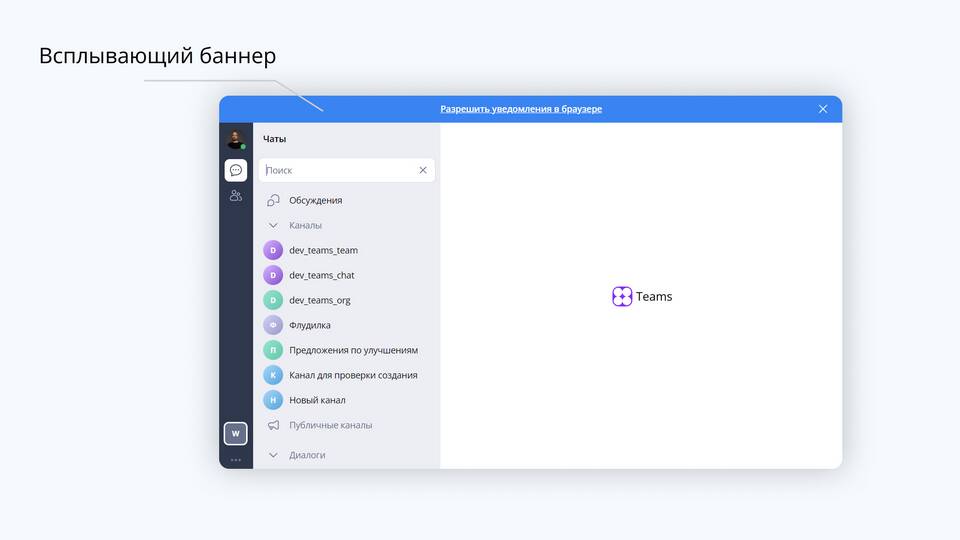This screenshot has height=540, width=960.
Task: Select dev_teams_chat channel name
Action: [321, 275]
